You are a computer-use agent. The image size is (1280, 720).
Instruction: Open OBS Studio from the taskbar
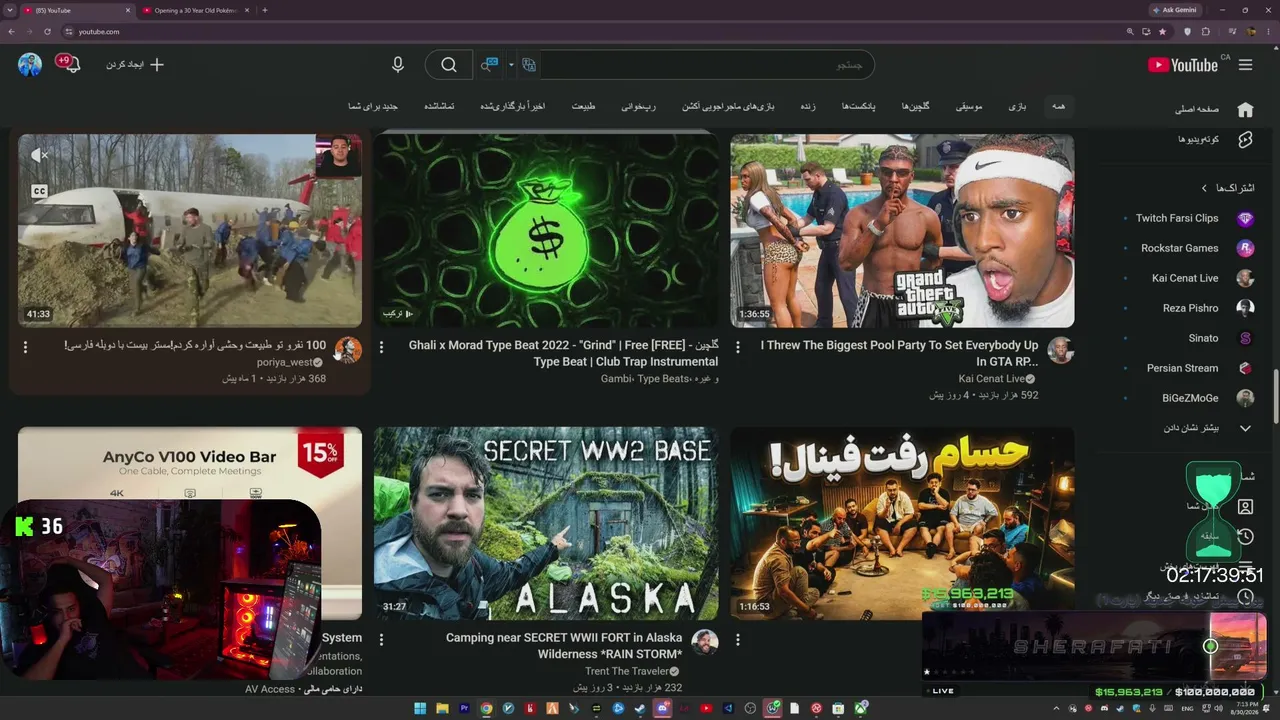tap(750, 708)
